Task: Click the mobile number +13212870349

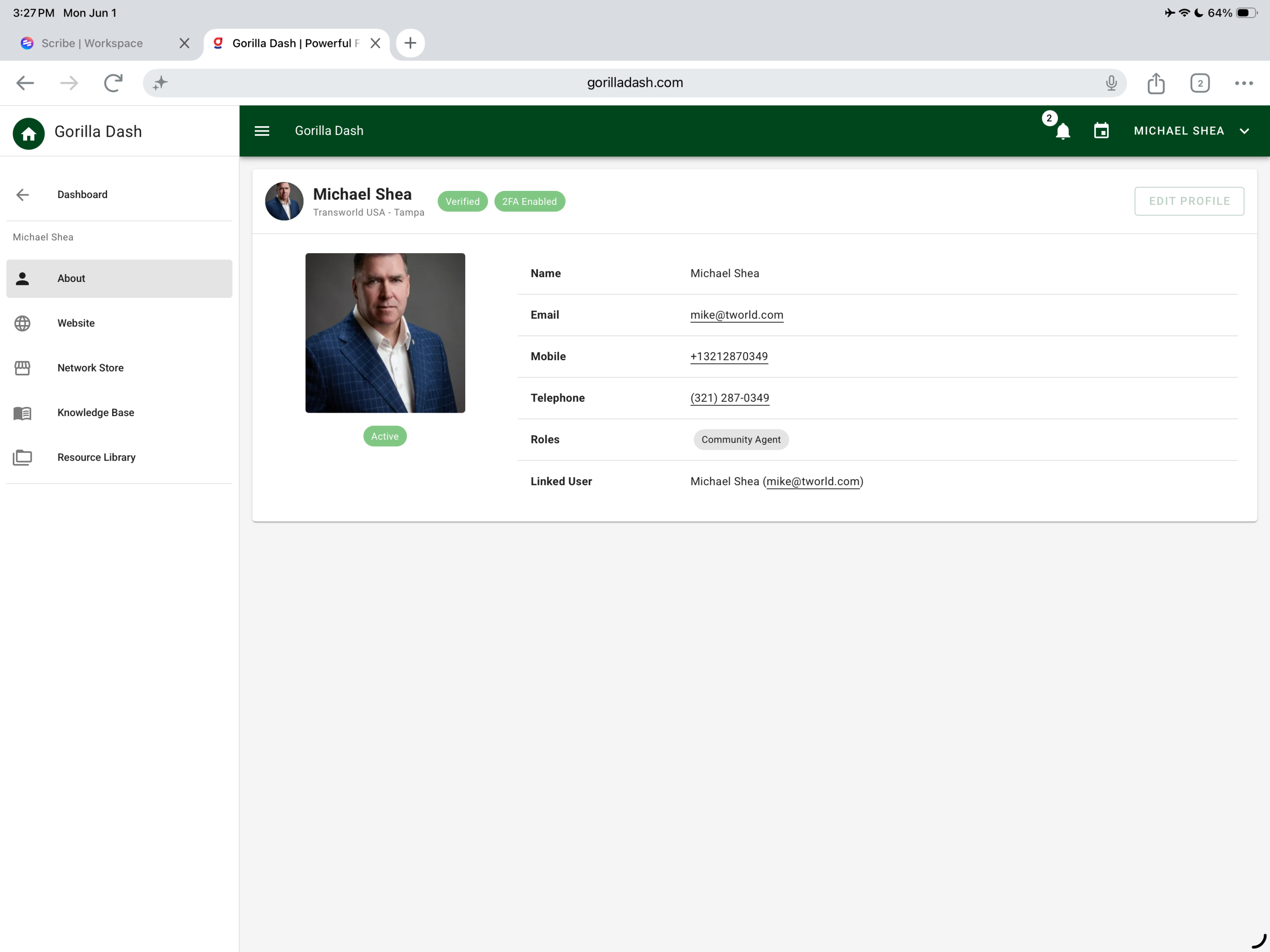Action: (x=729, y=356)
